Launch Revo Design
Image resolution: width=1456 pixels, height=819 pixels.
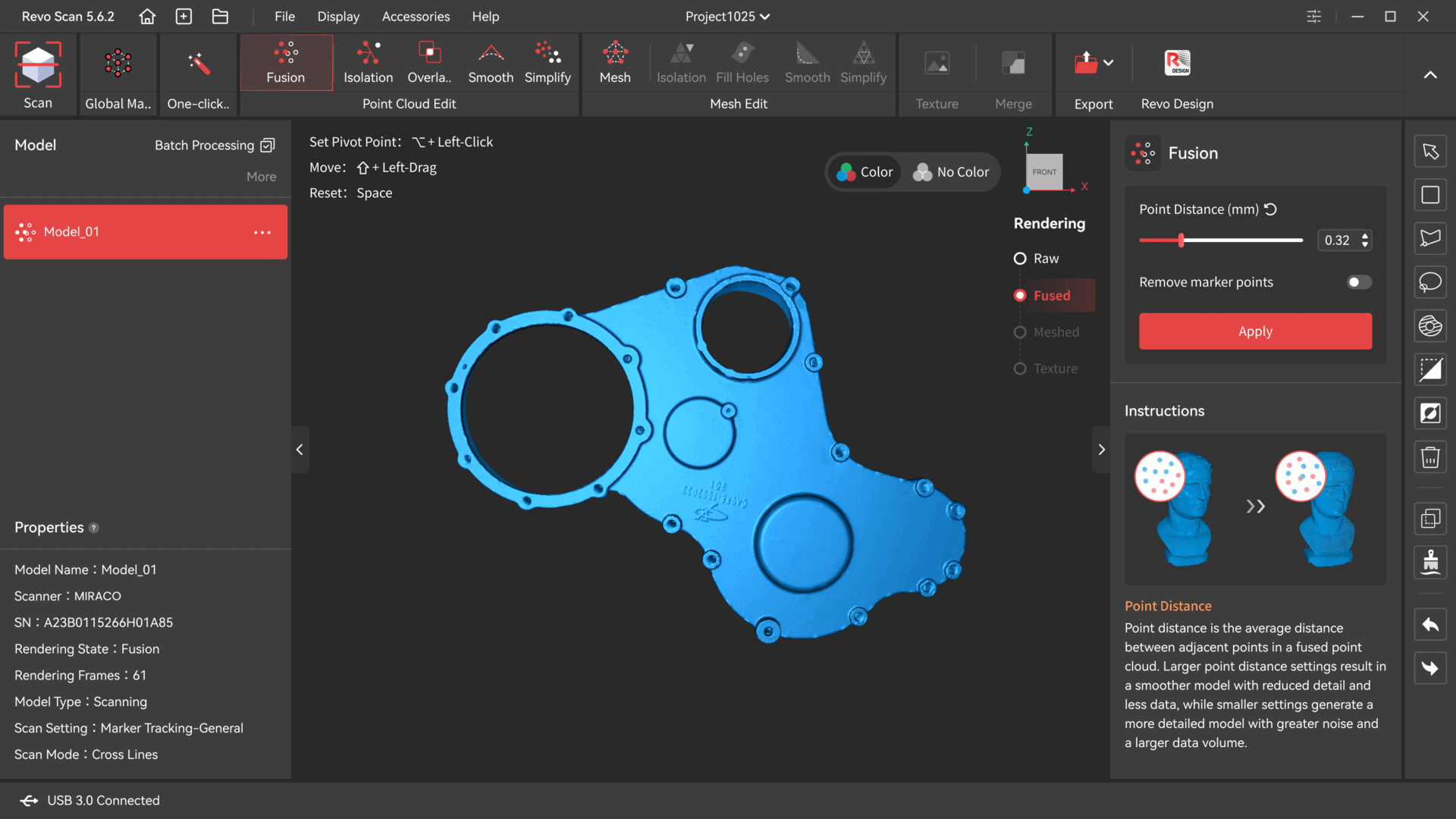point(1176,64)
